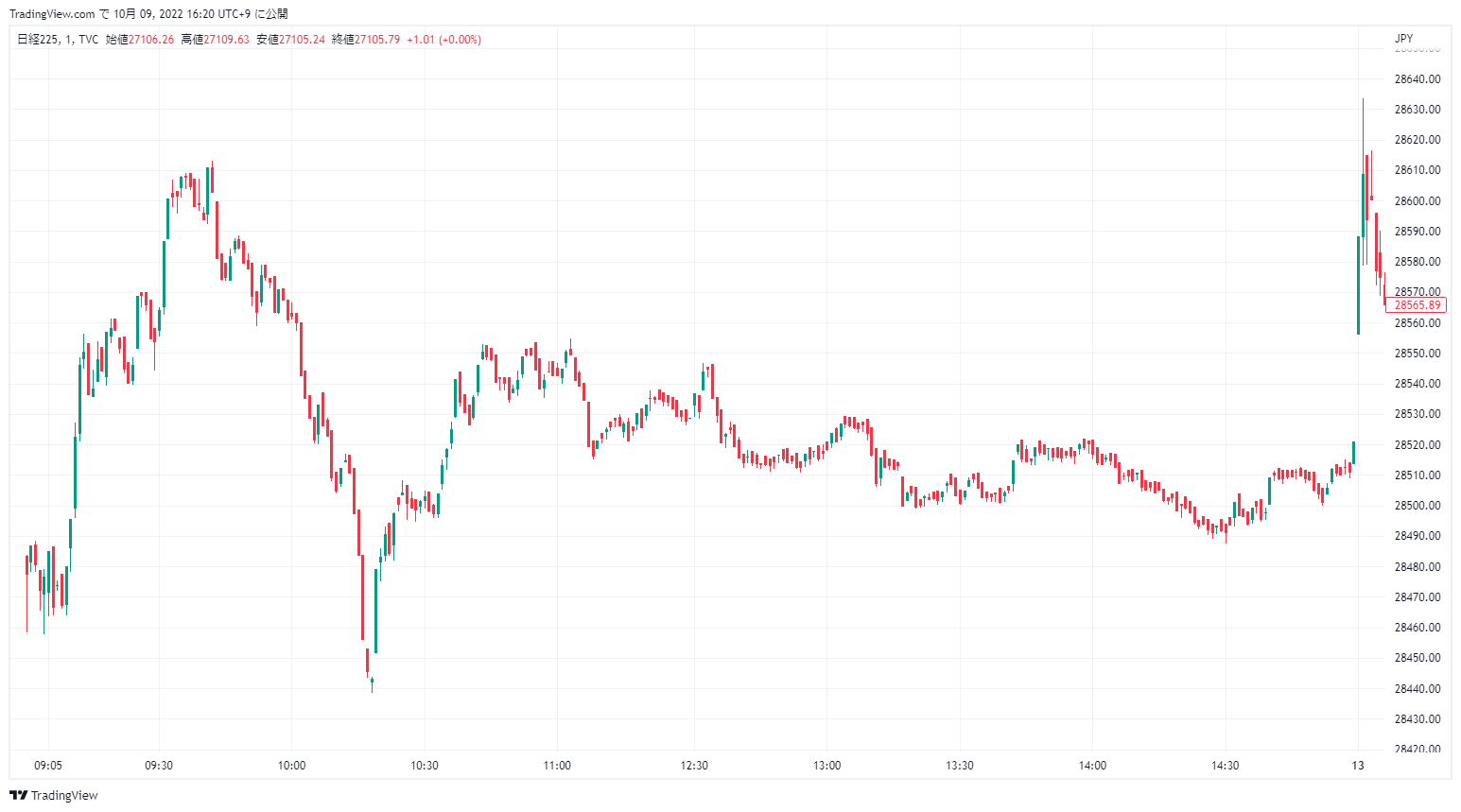The image size is (1461, 812).
Task: Select the 高値 high value 27109.63
Action: (227, 40)
